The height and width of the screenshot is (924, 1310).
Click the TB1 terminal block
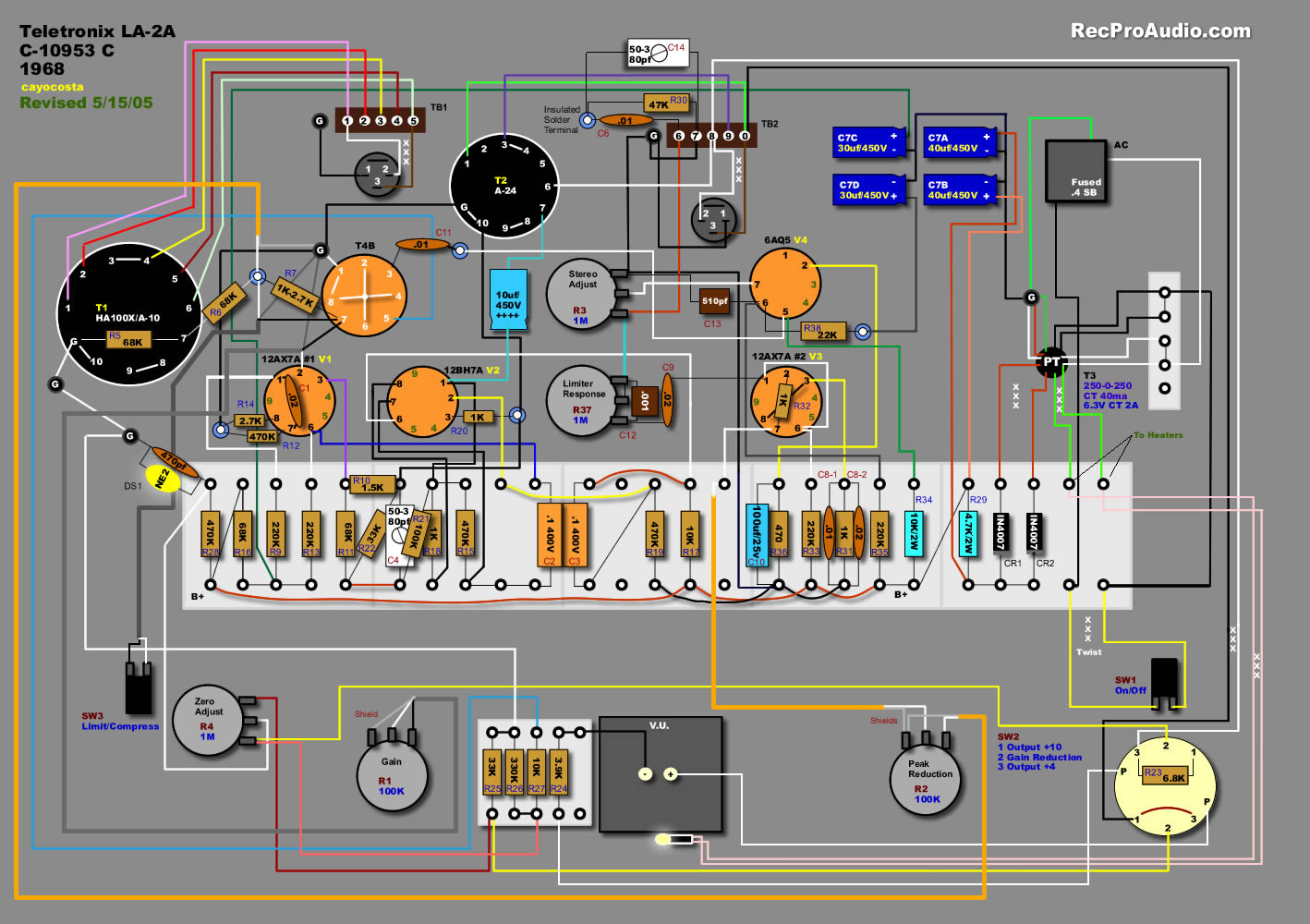(x=380, y=120)
